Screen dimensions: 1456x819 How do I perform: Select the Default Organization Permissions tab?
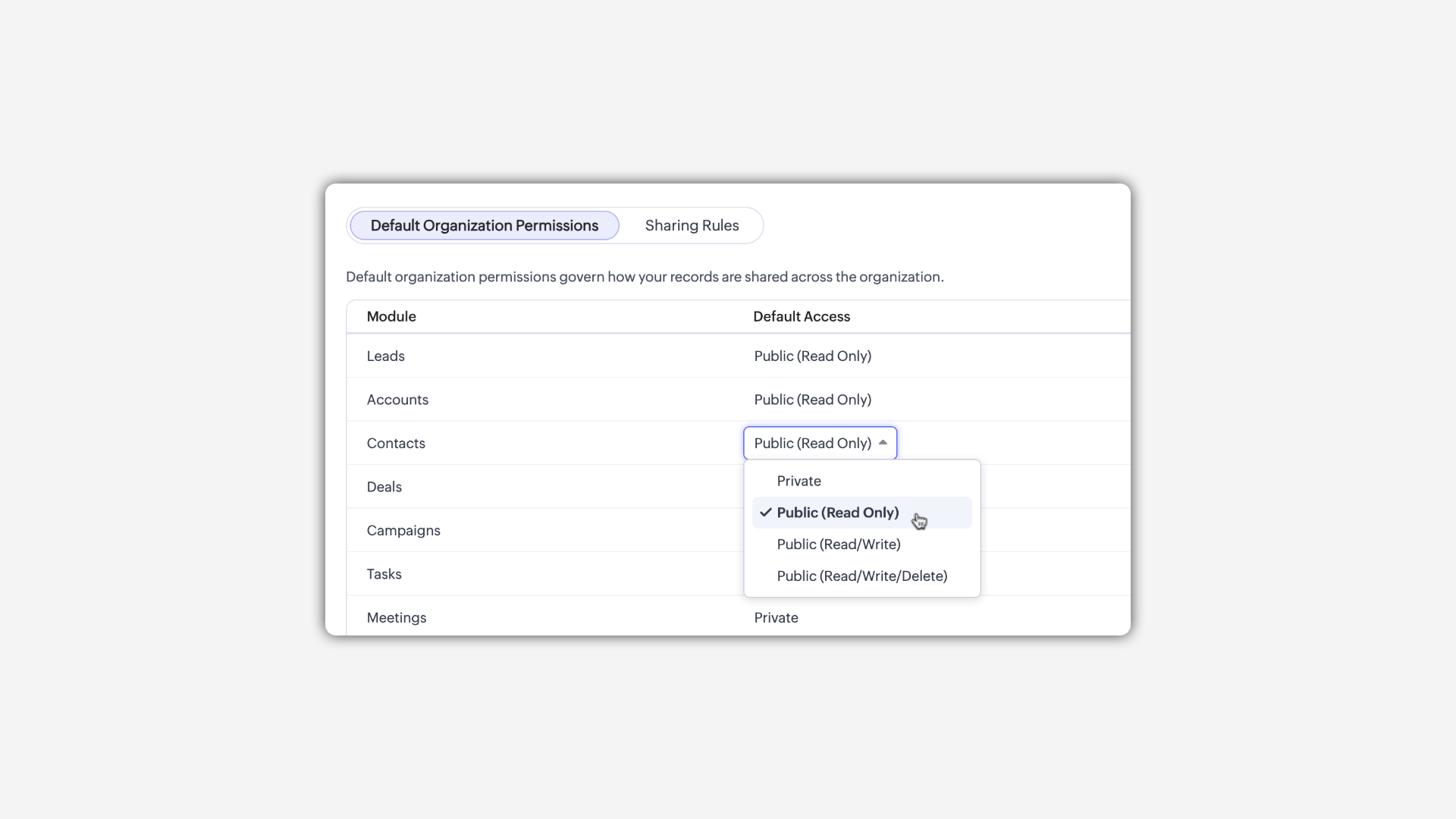pos(484,225)
